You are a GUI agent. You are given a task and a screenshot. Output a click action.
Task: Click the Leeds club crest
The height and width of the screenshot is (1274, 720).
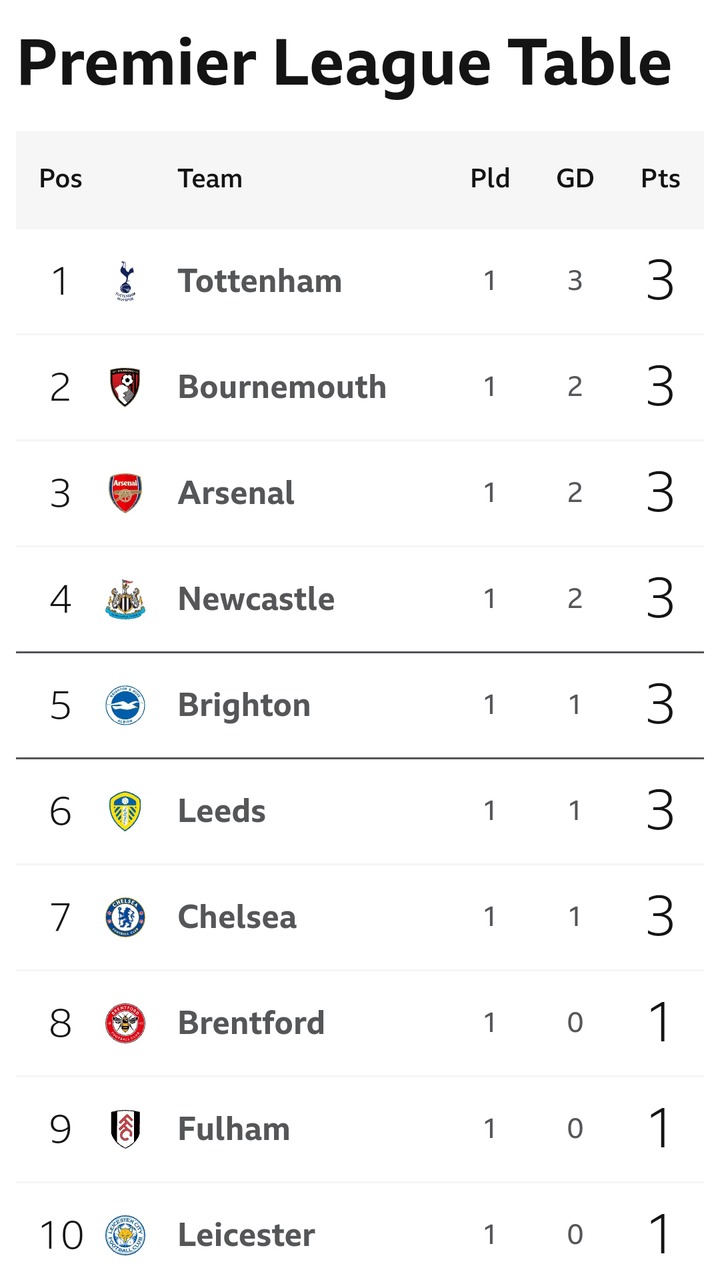click(x=125, y=811)
